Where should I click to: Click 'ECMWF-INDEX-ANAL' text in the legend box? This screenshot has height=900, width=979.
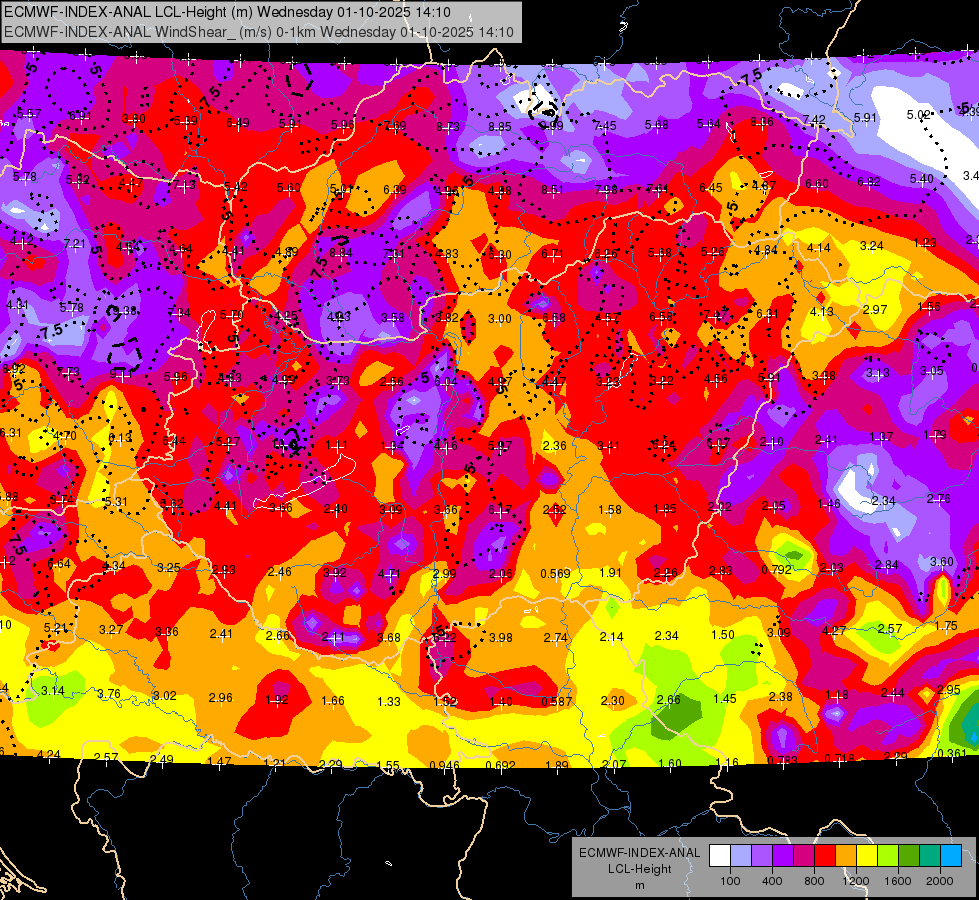pyautogui.click(x=639, y=853)
